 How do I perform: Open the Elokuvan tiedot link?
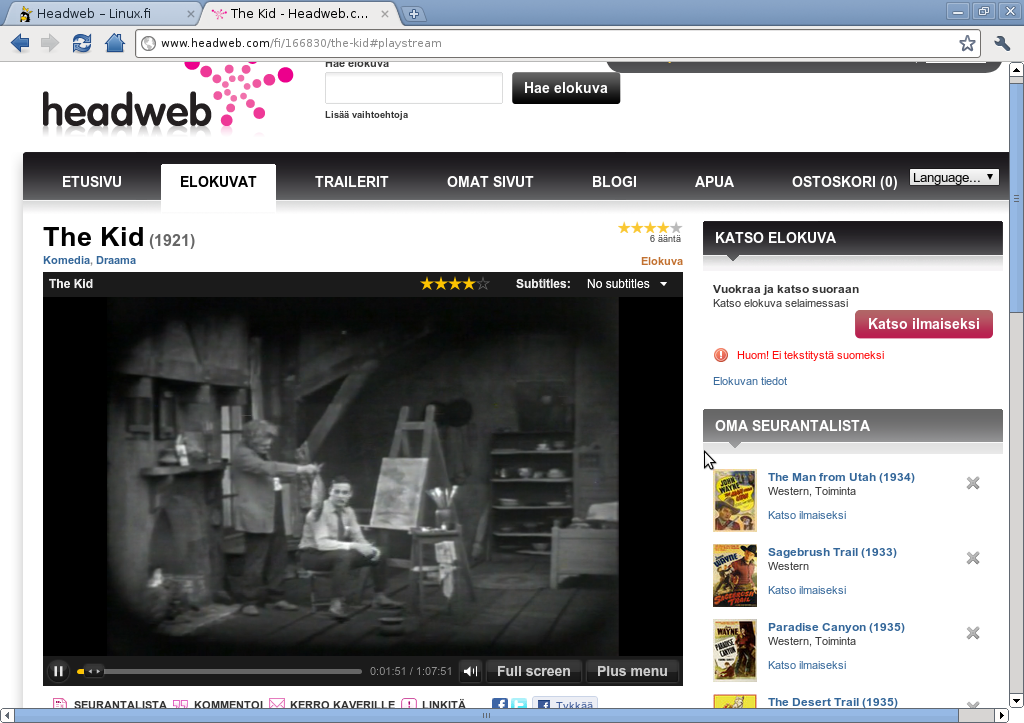point(749,381)
